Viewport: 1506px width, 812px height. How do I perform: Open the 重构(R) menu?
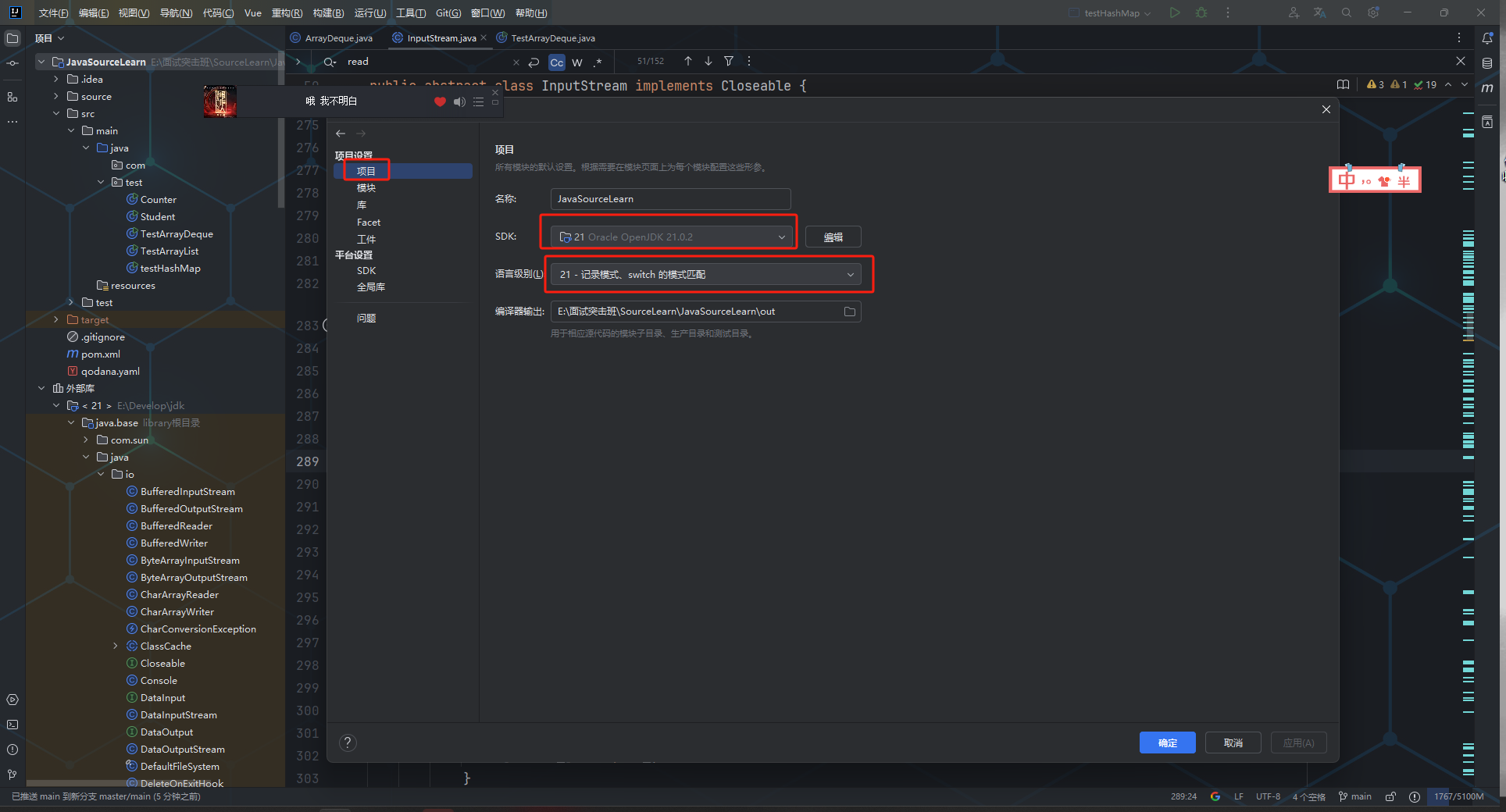(x=287, y=13)
